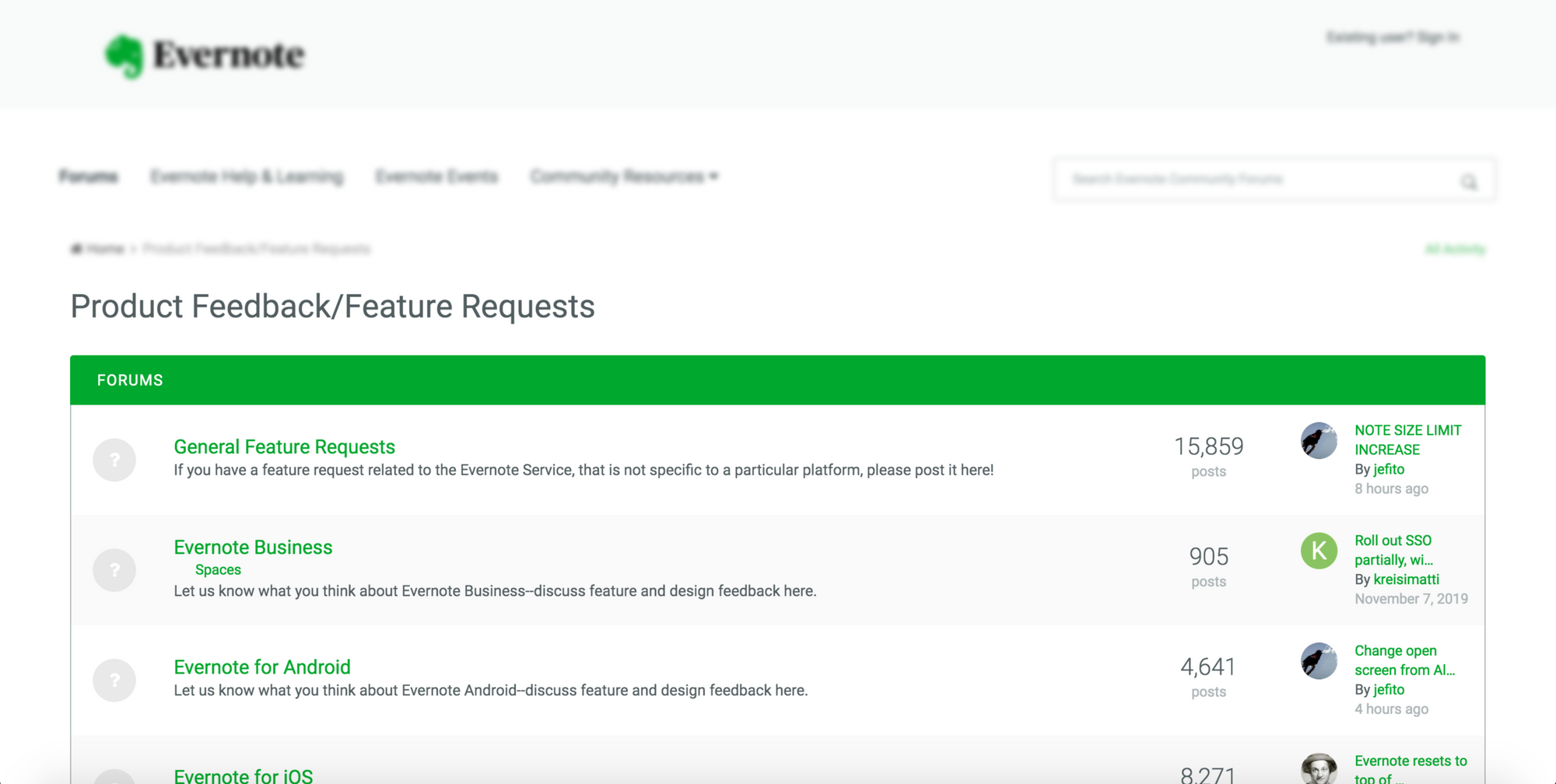Open Evernote resets to top topic

pos(1411,768)
